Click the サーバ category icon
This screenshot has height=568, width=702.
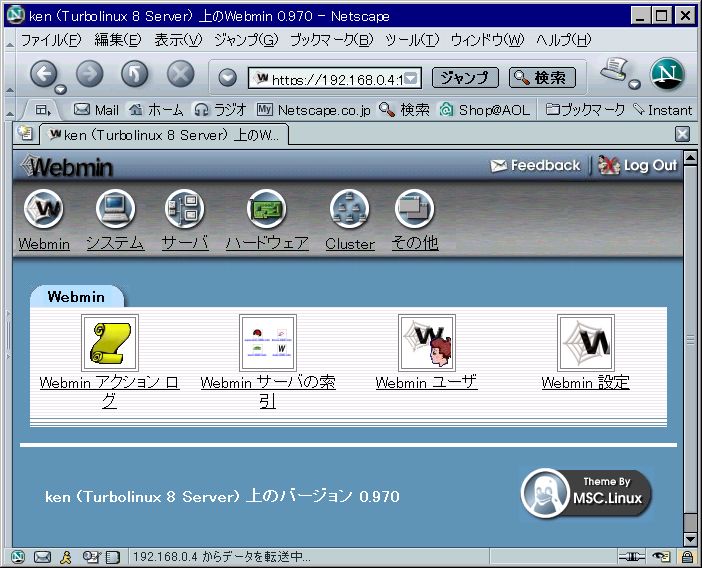[184, 209]
